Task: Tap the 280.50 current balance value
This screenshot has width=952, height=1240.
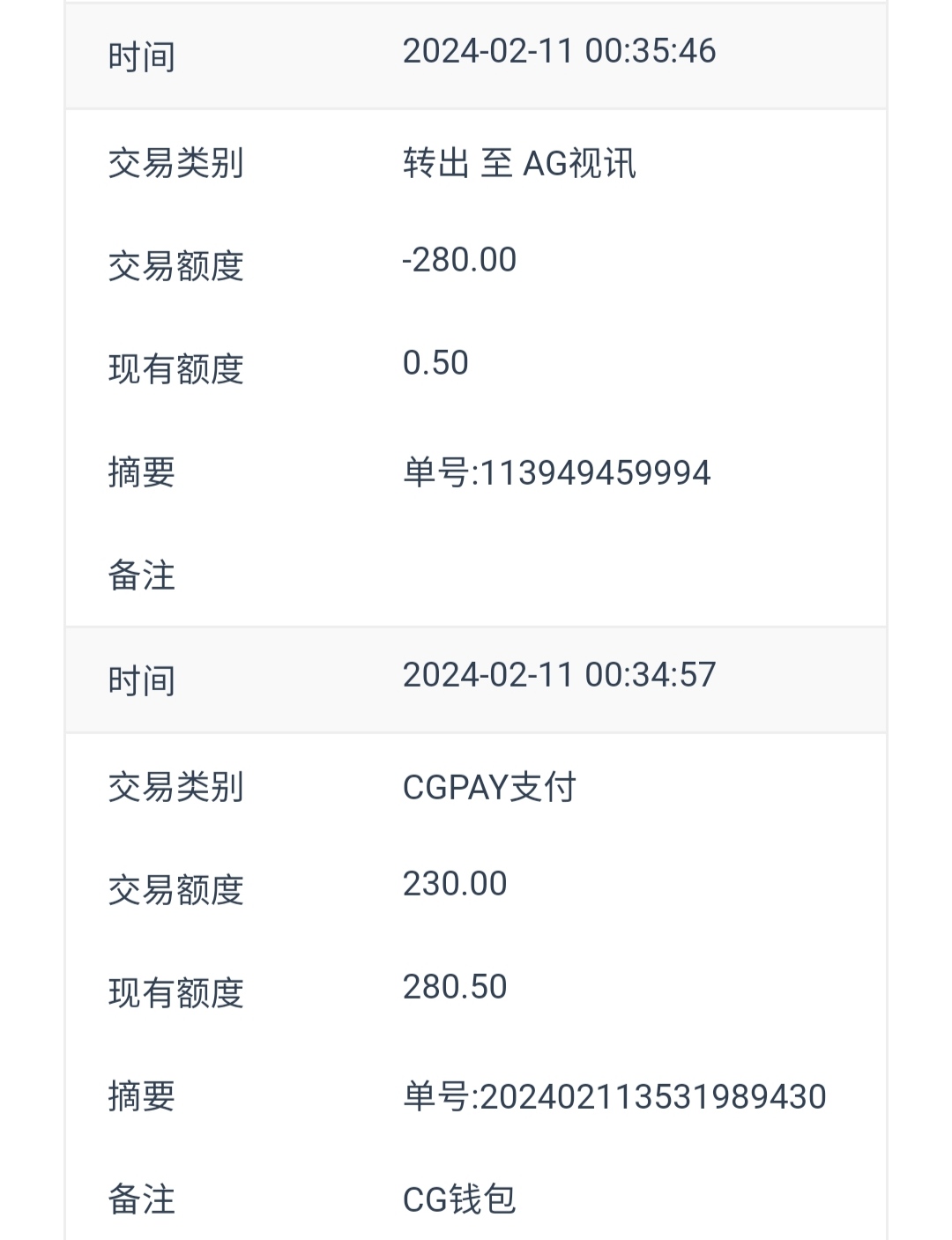Action: (455, 988)
